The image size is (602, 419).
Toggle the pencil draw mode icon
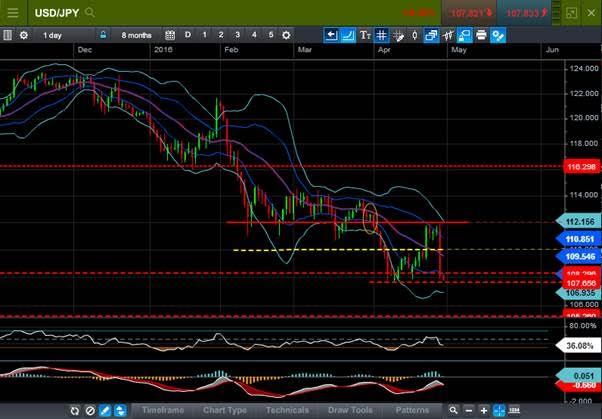[x=105, y=411]
